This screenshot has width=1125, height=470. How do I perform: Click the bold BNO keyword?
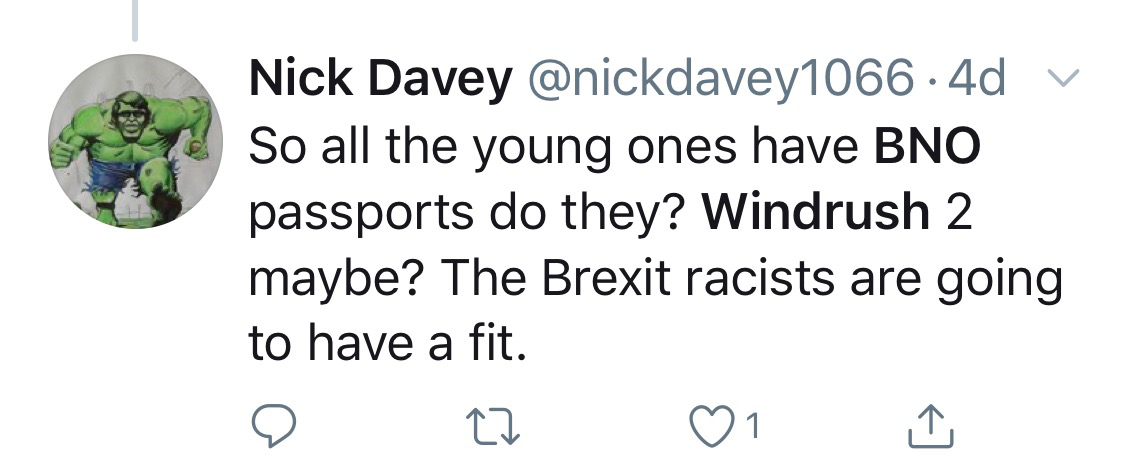tap(927, 148)
